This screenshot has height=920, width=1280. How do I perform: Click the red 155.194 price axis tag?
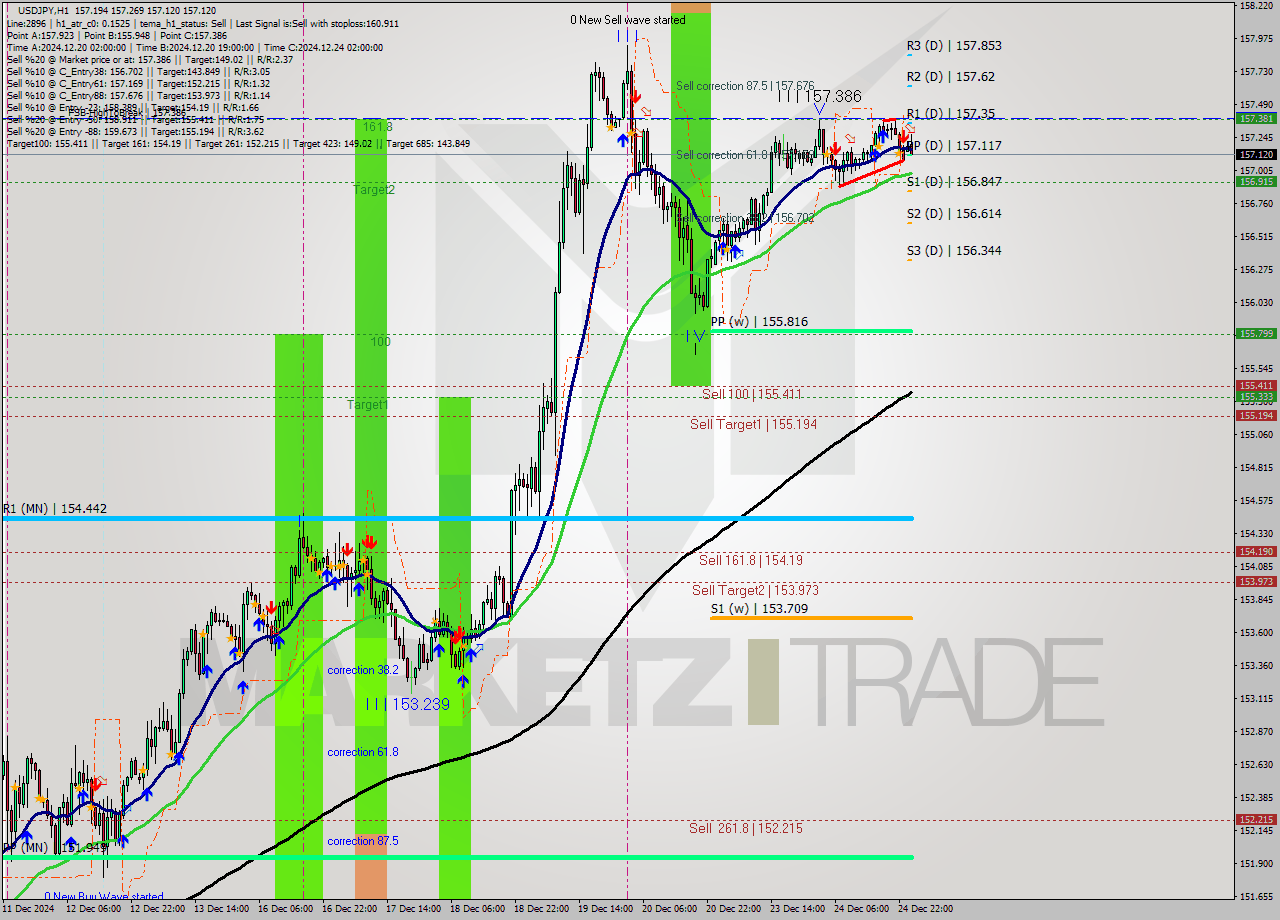[1256, 416]
